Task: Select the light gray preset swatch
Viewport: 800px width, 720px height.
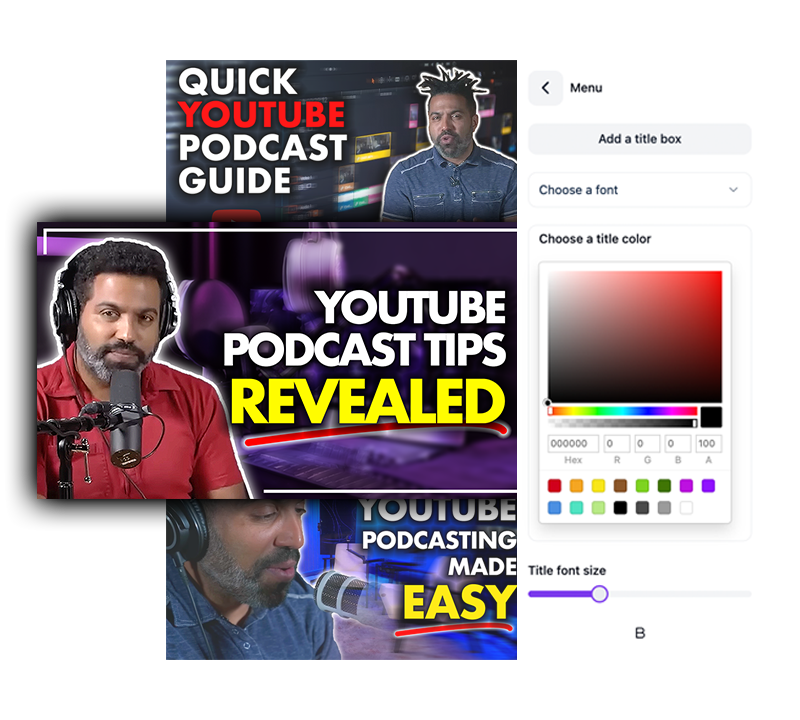Action: pos(664,508)
